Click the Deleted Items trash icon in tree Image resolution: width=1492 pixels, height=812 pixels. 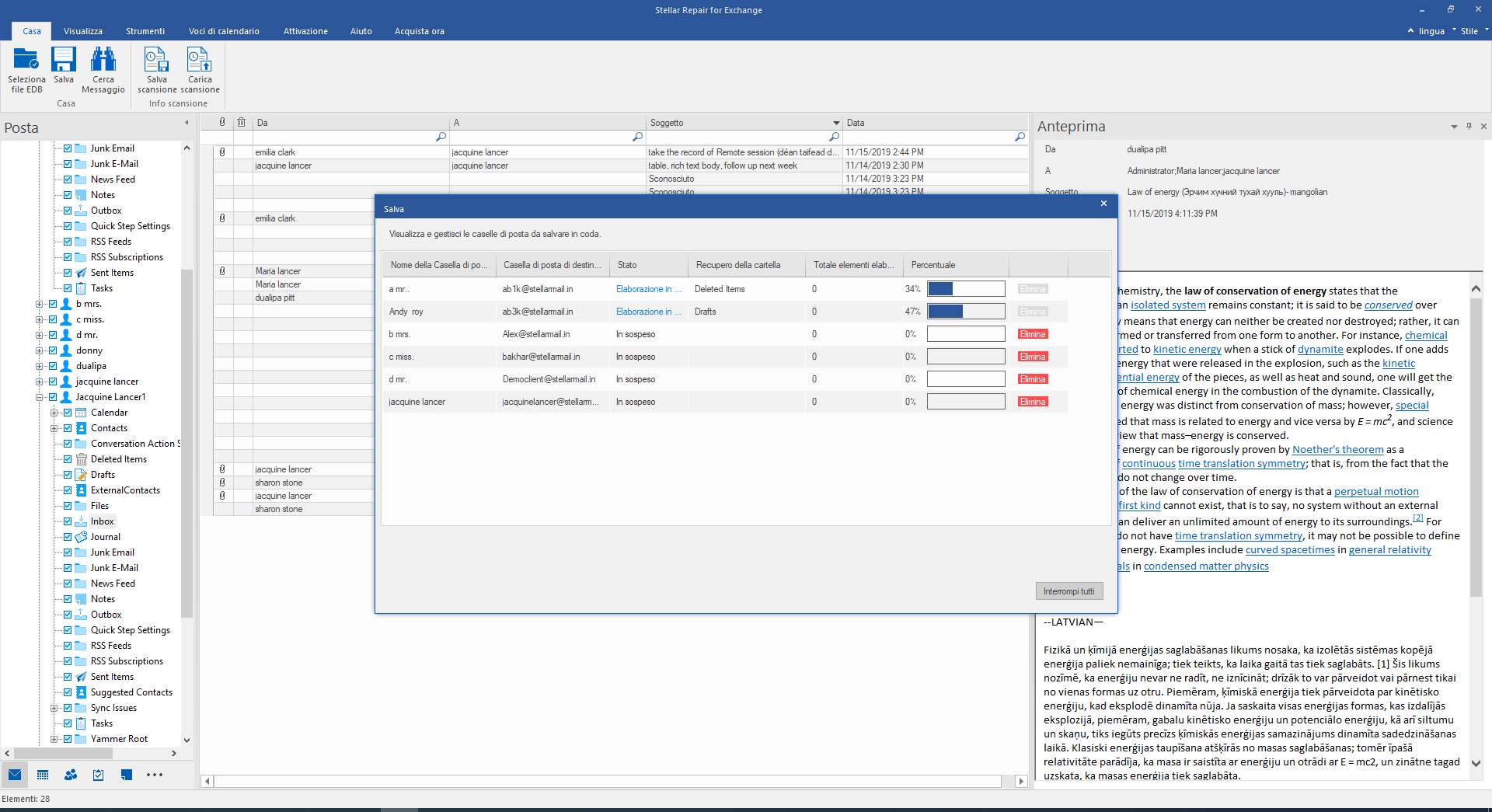81,459
